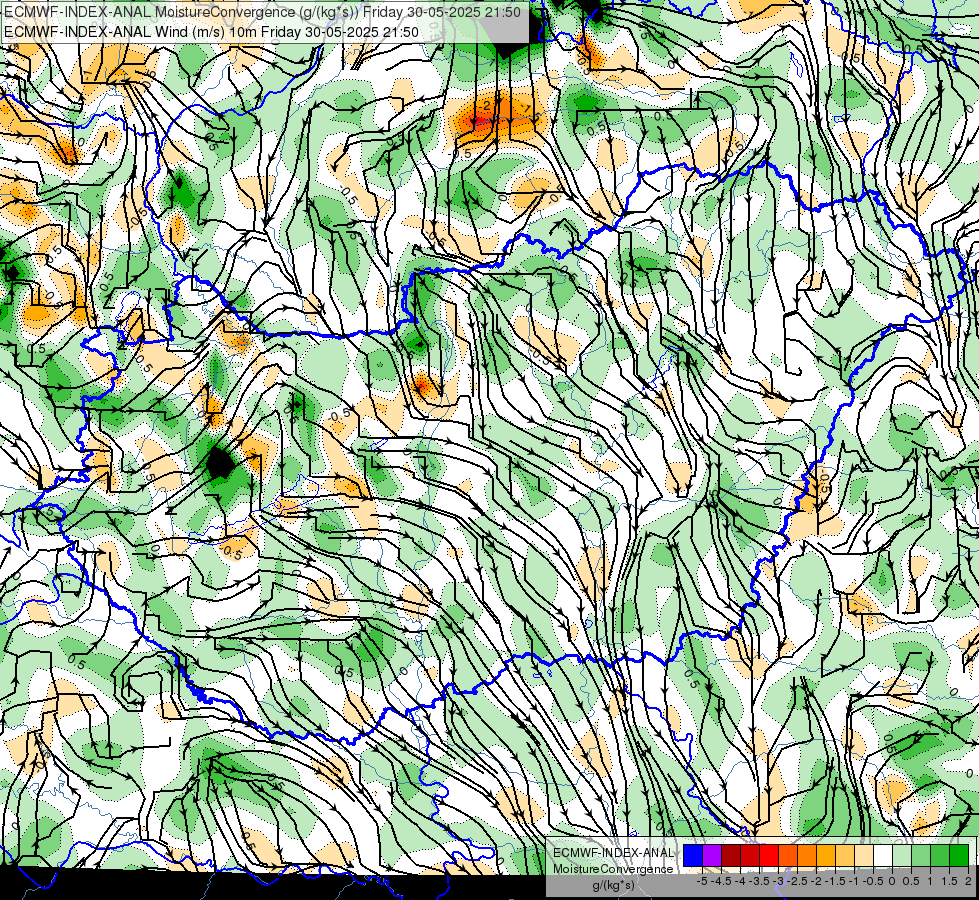Screen dimensions: 979x900
Task: Click the purple legend swatch between -5 and -4.5
Action: click(712, 855)
